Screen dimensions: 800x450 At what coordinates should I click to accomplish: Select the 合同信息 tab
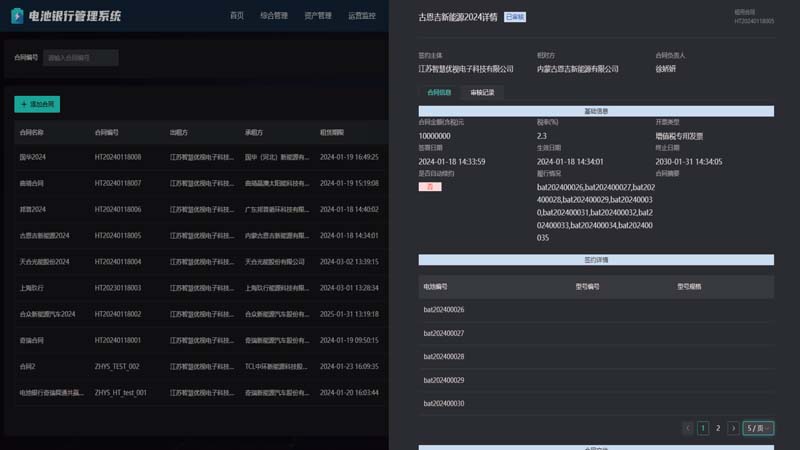click(x=439, y=92)
